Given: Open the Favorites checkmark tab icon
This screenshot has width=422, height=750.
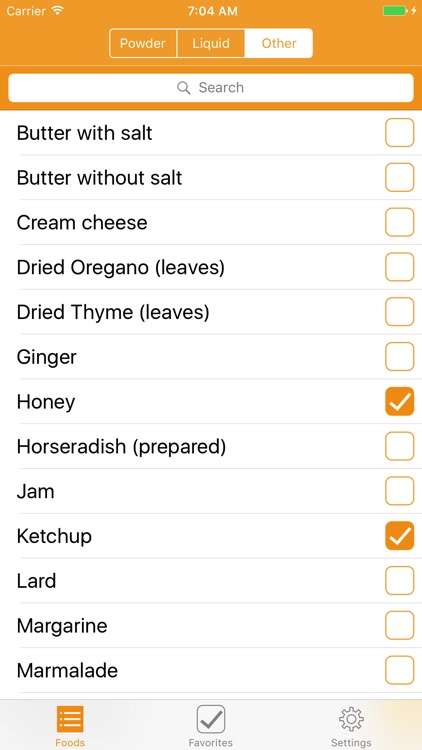Looking at the screenshot, I should [x=211, y=718].
